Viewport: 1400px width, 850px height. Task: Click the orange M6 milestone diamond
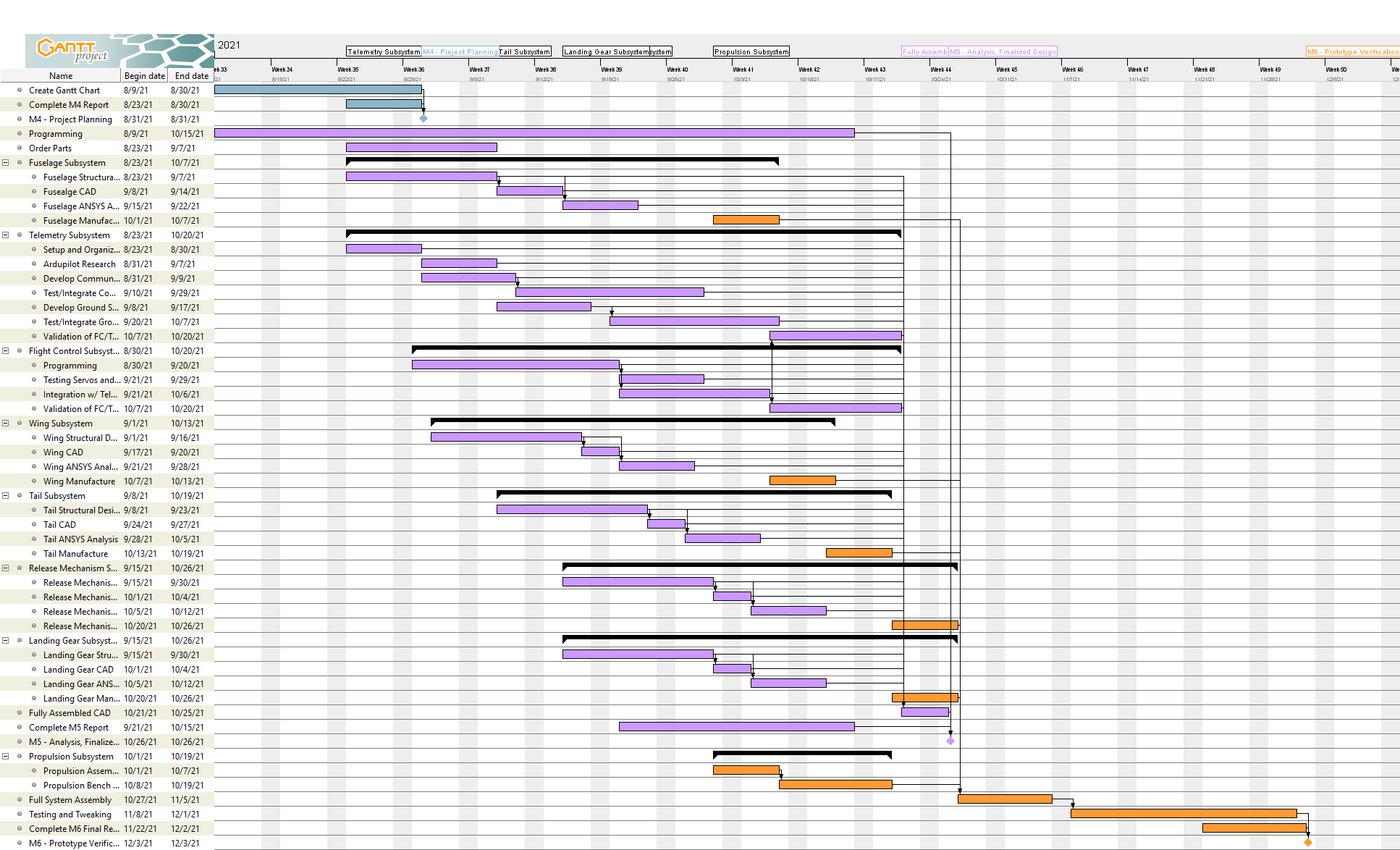click(x=1308, y=843)
